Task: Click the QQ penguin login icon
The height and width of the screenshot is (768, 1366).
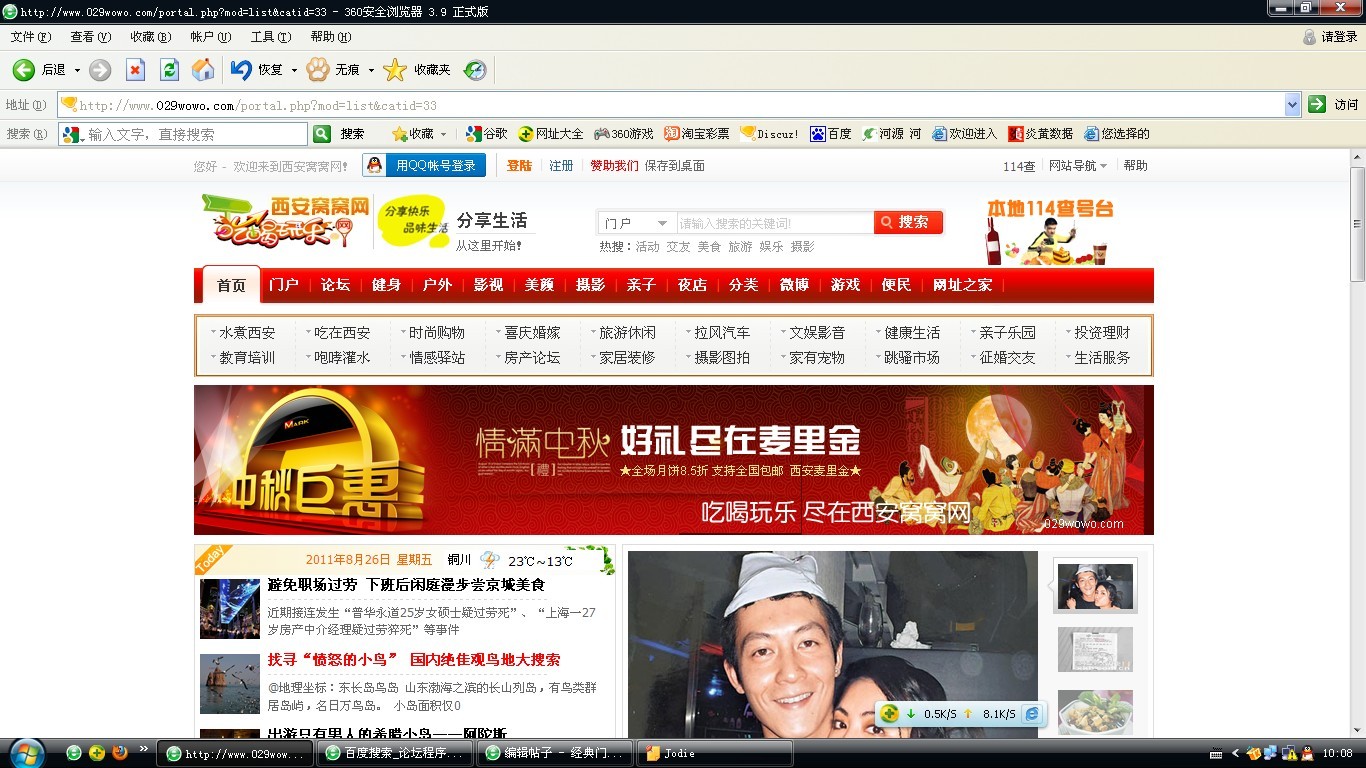Action: pyautogui.click(x=374, y=165)
